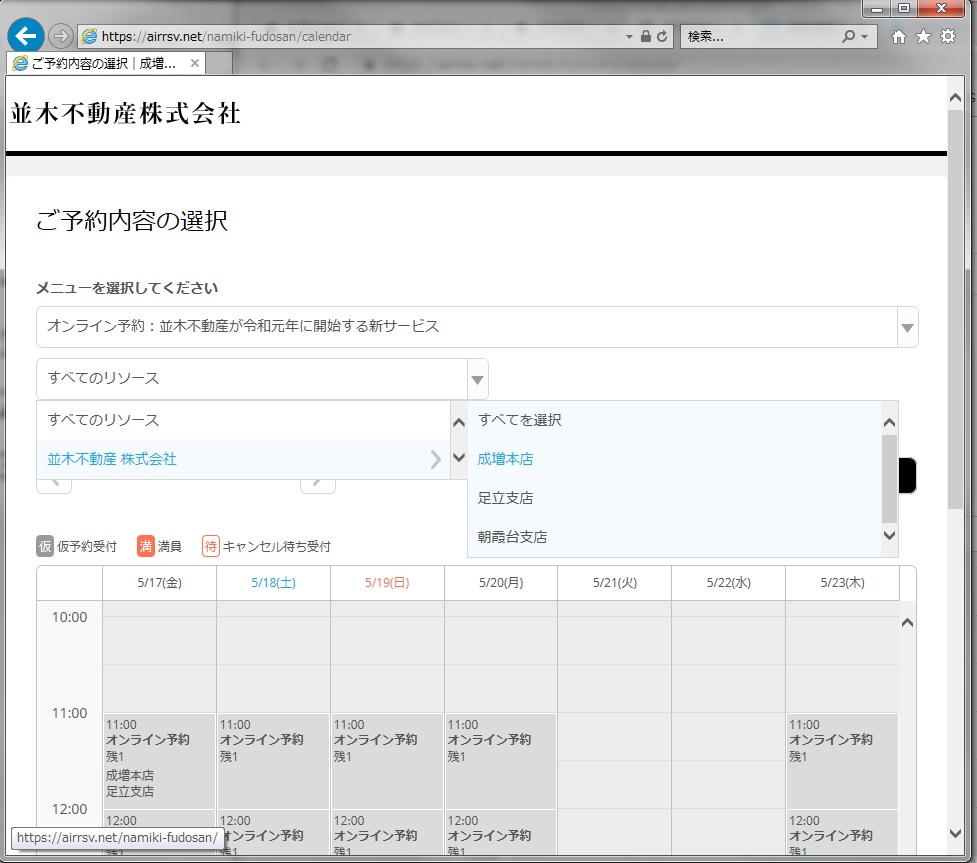Click the 待 cancellation-wait legend icon
Image resolution: width=977 pixels, height=863 pixels.
[211, 546]
